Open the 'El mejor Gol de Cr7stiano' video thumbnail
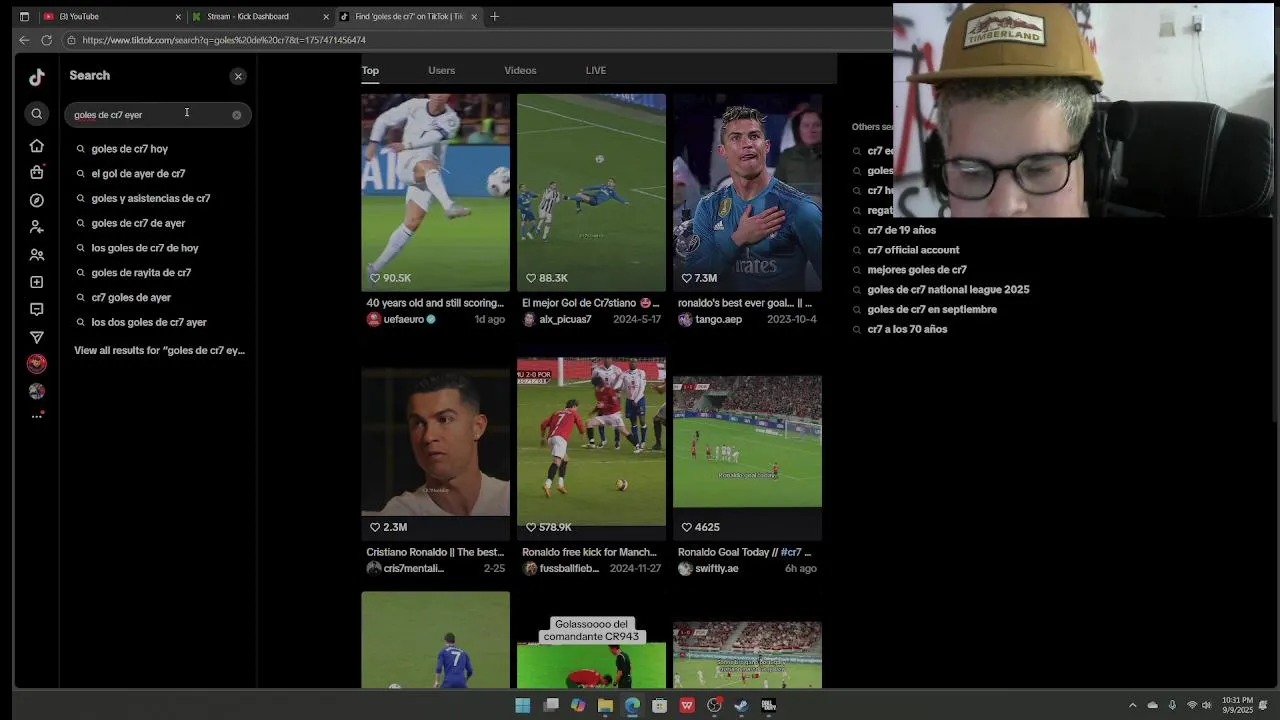Image resolution: width=1280 pixels, height=720 pixels. pyautogui.click(x=591, y=192)
